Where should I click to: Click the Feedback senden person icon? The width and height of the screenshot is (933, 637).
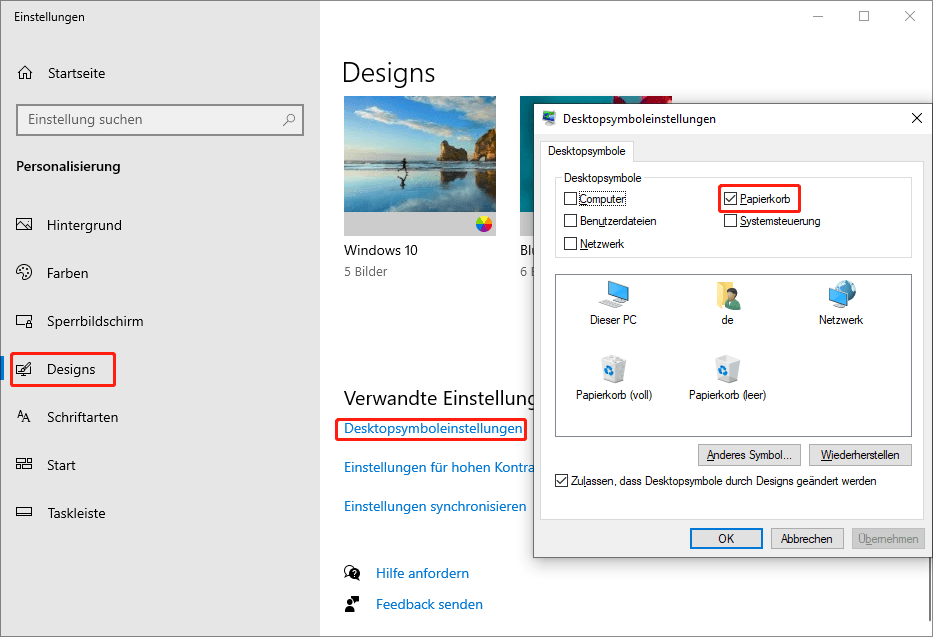click(352, 604)
